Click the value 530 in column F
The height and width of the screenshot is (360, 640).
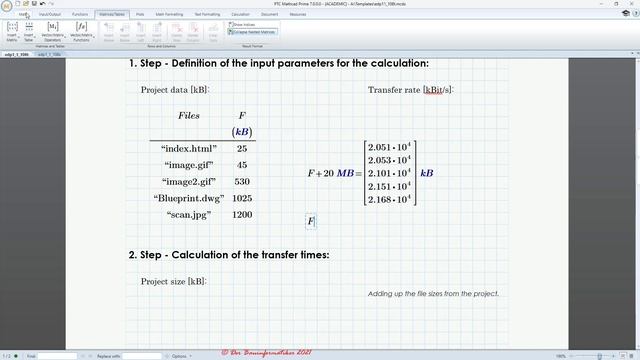pyautogui.click(x=242, y=182)
